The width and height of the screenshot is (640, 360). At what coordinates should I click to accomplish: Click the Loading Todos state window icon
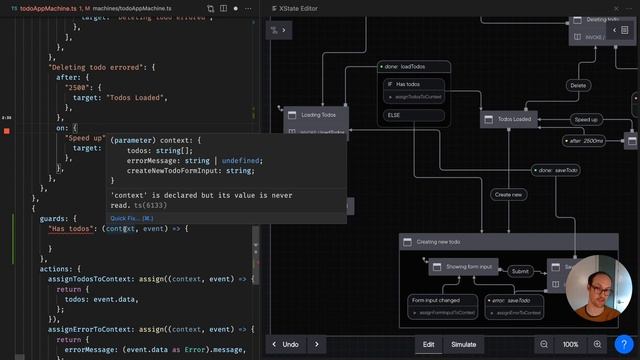point(292,115)
